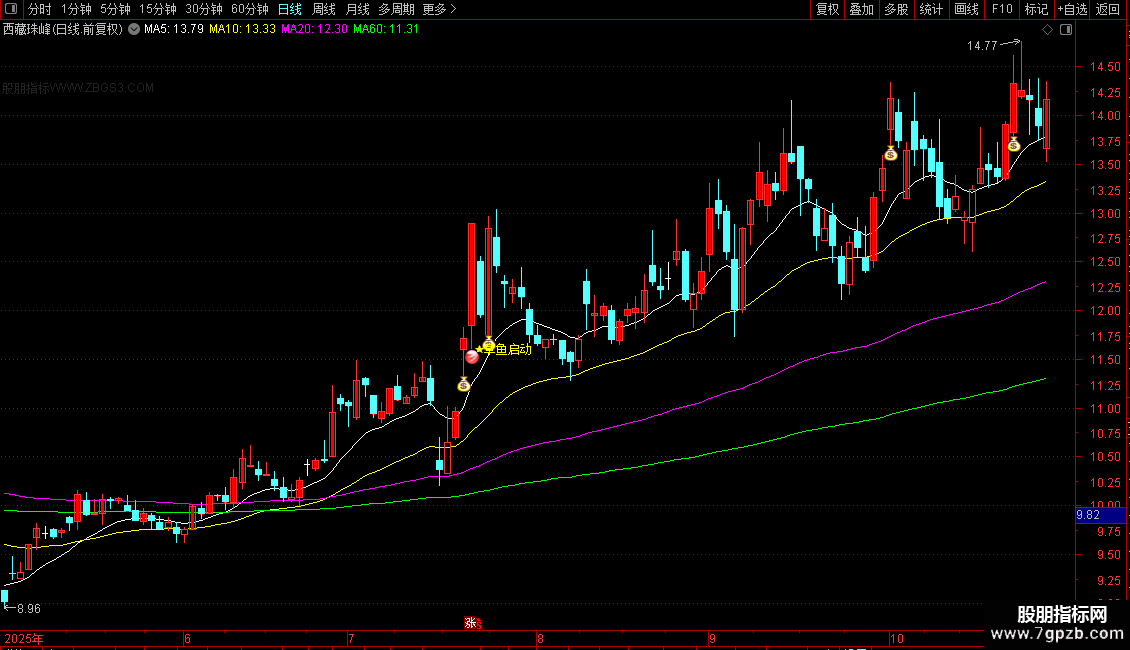Click the MA5: 13.79 legend value
Screen dimensions: 1130x650
click(174, 30)
